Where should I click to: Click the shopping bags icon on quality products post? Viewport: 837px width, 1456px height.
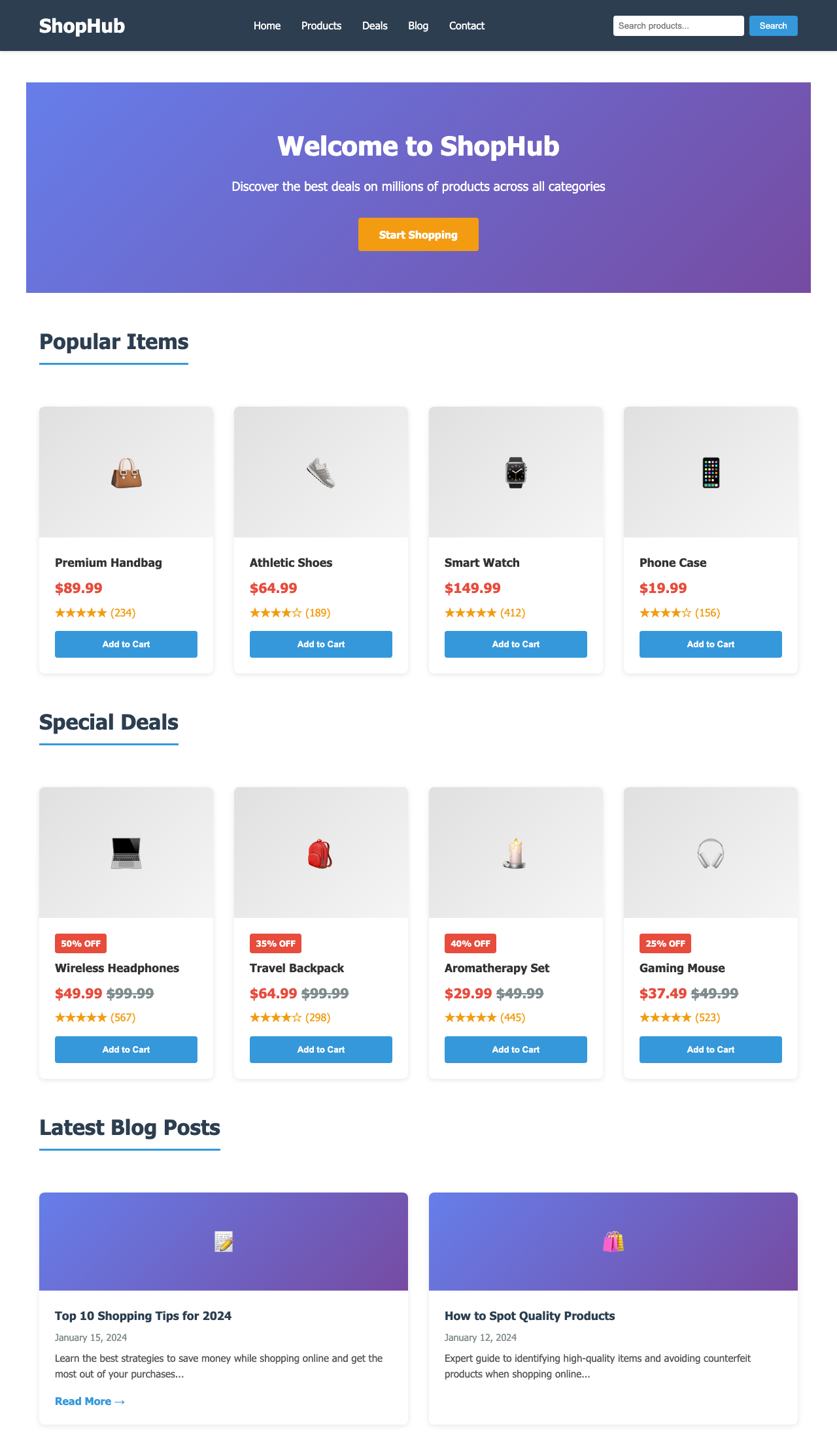click(613, 1240)
